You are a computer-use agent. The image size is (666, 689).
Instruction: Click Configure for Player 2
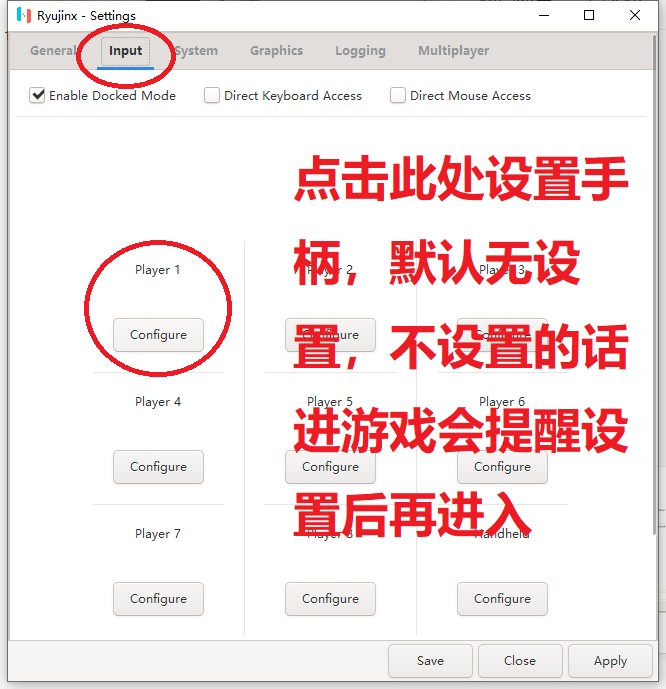[330, 335]
